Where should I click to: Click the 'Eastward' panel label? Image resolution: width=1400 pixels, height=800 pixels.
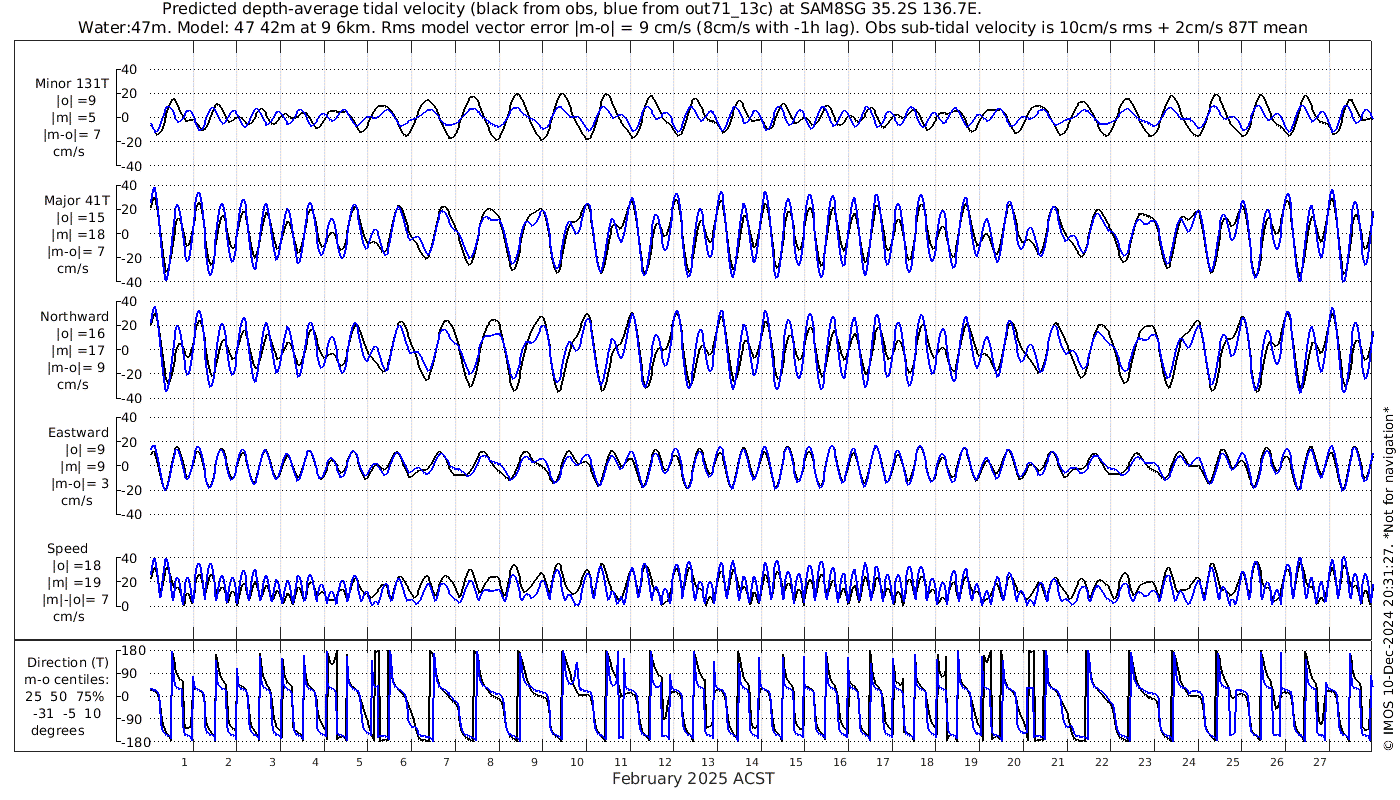click(x=78, y=432)
